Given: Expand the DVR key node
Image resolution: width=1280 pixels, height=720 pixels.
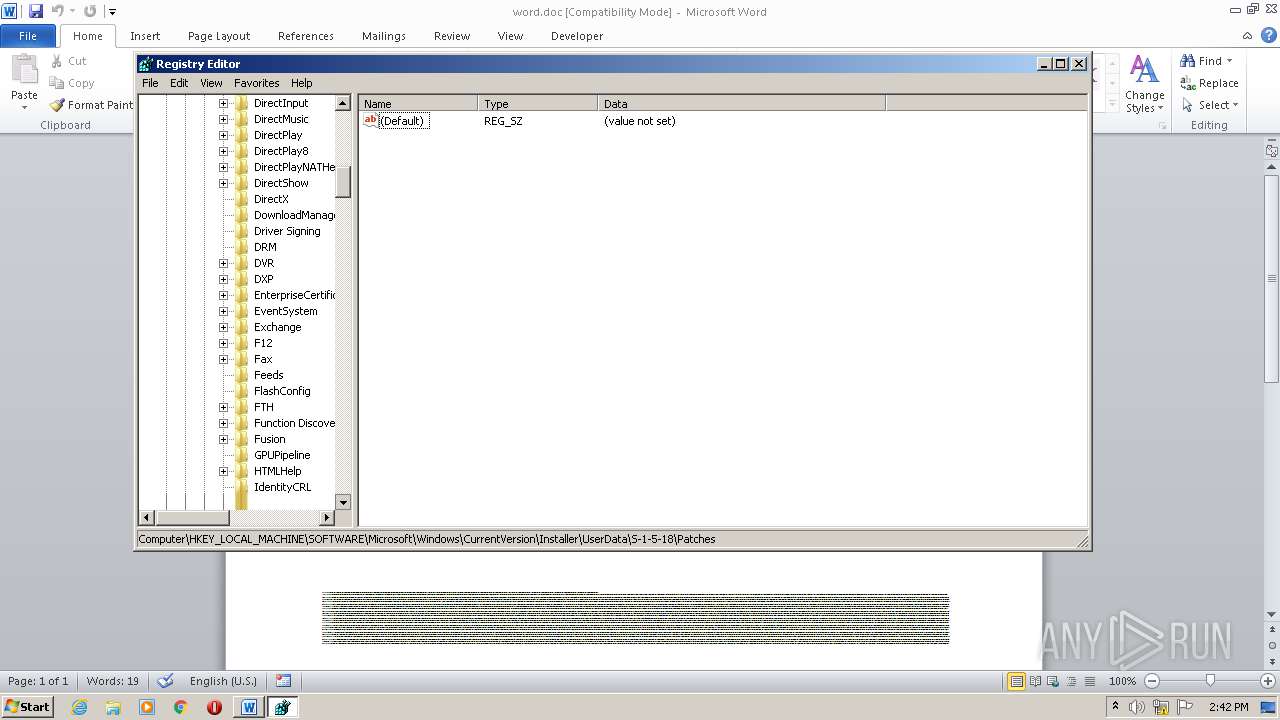Looking at the screenshot, I should 224,263.
